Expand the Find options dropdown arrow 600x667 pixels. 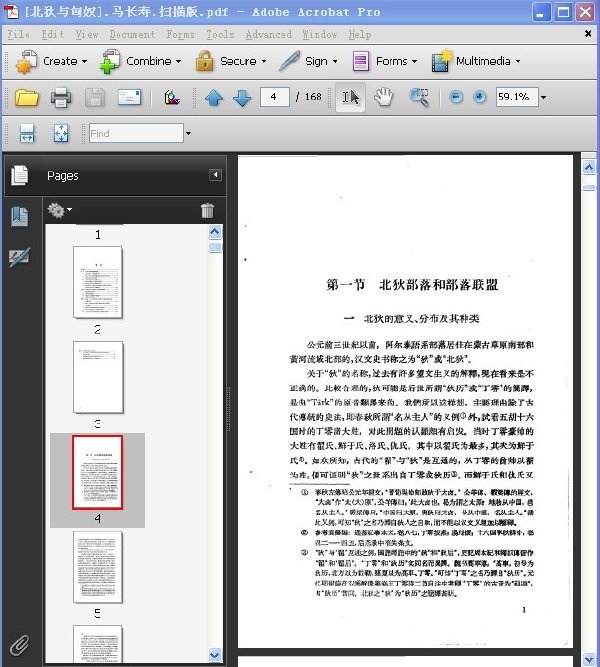188,134
